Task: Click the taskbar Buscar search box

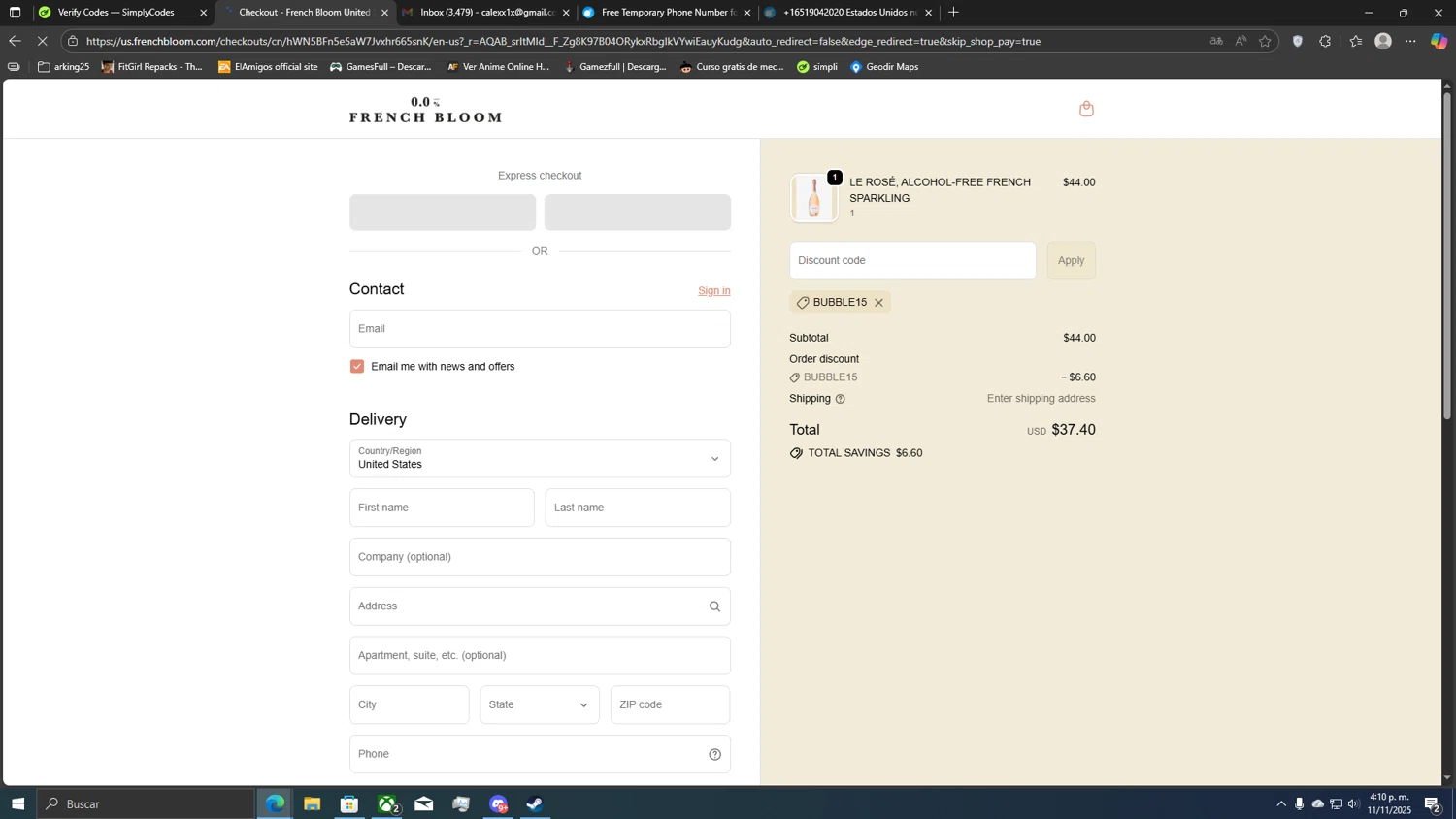Action: point(147,803)
